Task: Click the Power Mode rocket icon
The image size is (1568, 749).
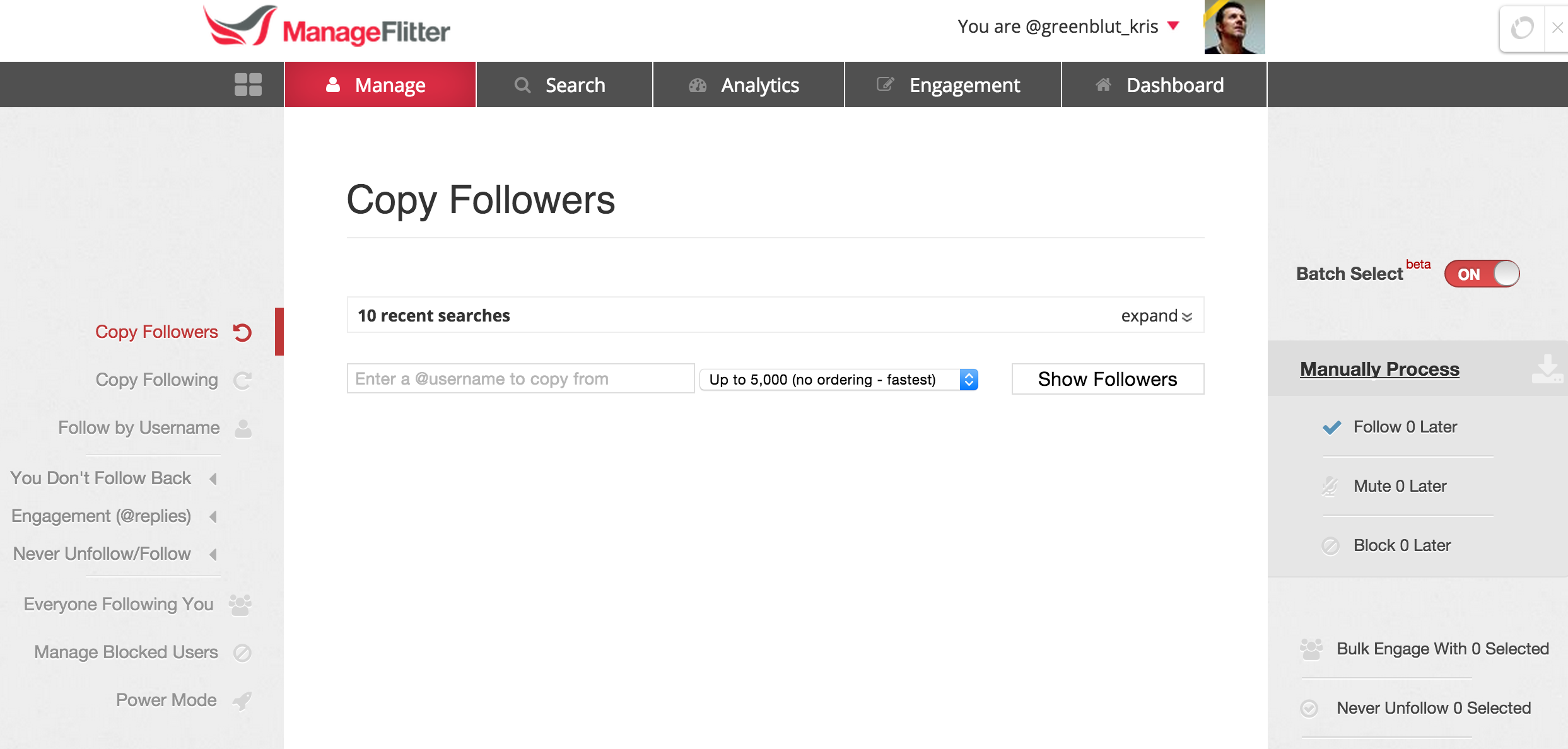Action: [x=242, y=700]
